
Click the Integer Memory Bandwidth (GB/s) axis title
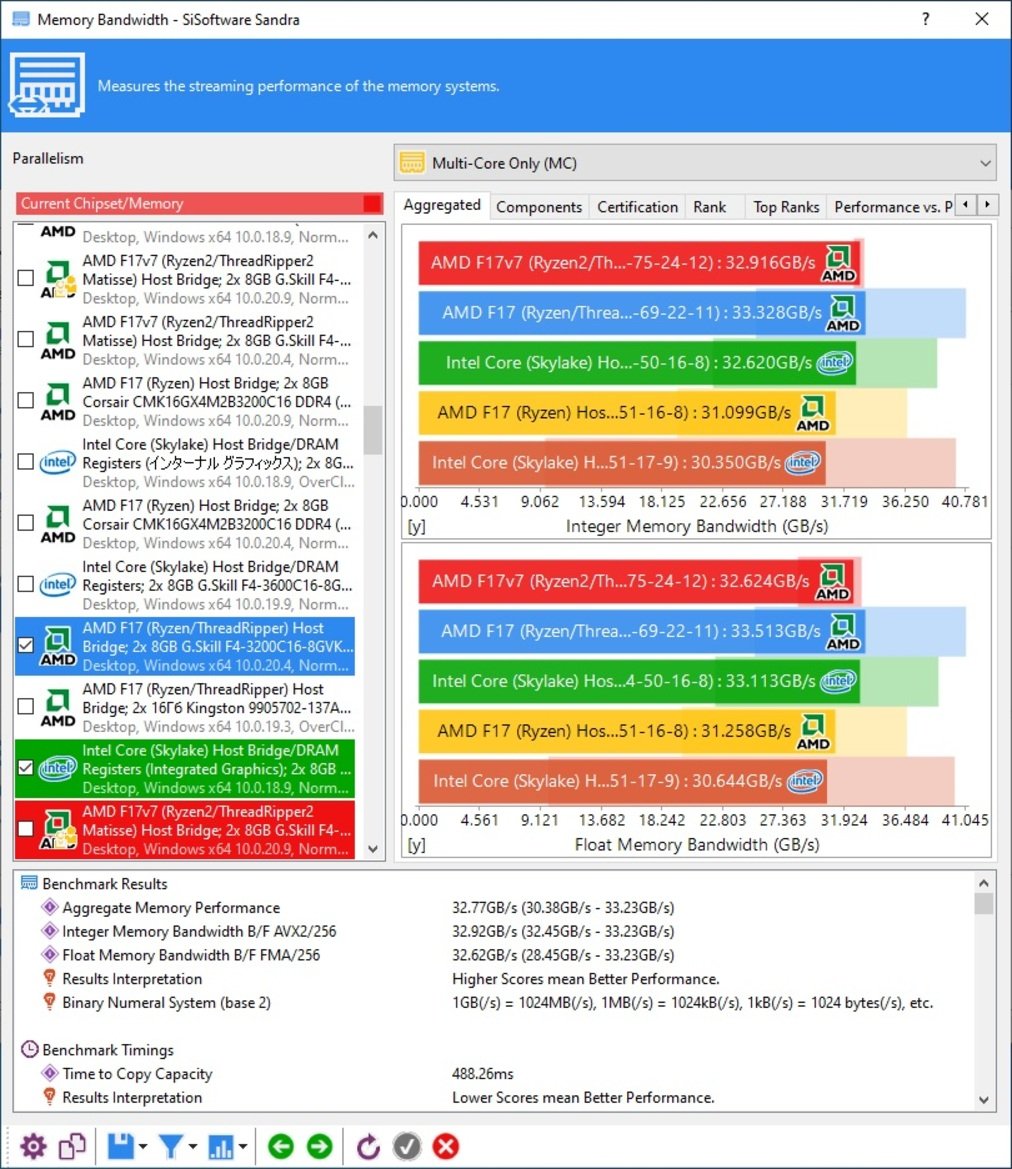pyautogui.click(x=697, y=526)
